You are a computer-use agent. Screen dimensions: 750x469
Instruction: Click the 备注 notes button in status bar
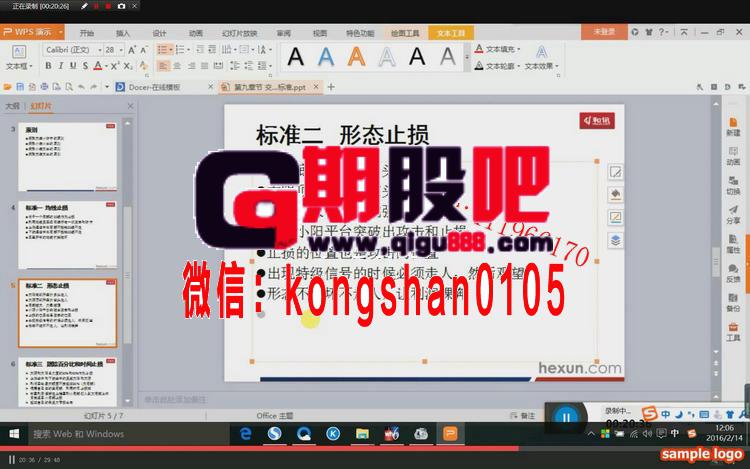tap(523, 415)
